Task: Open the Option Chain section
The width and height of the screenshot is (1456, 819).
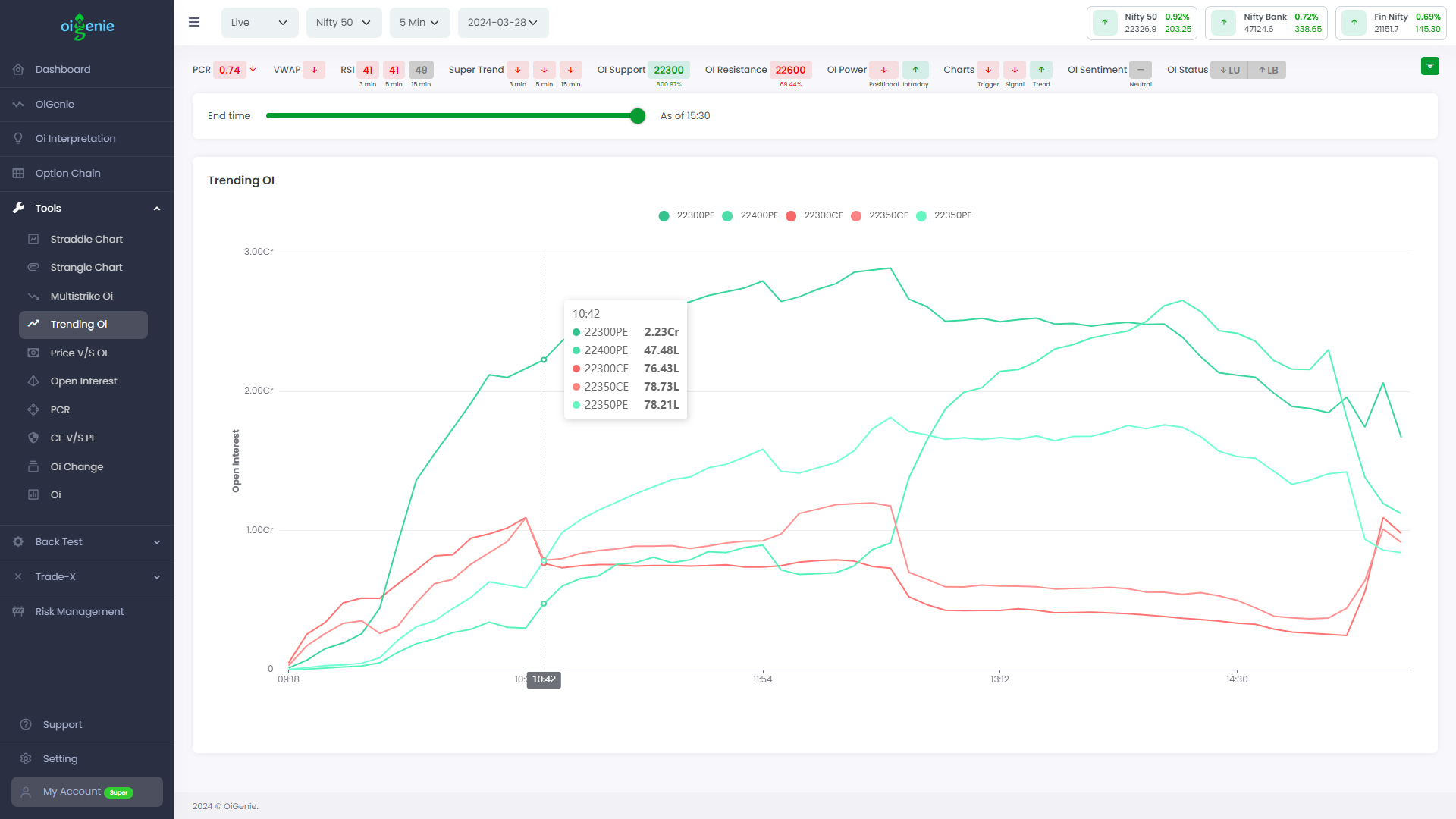Action: [67, 173]
